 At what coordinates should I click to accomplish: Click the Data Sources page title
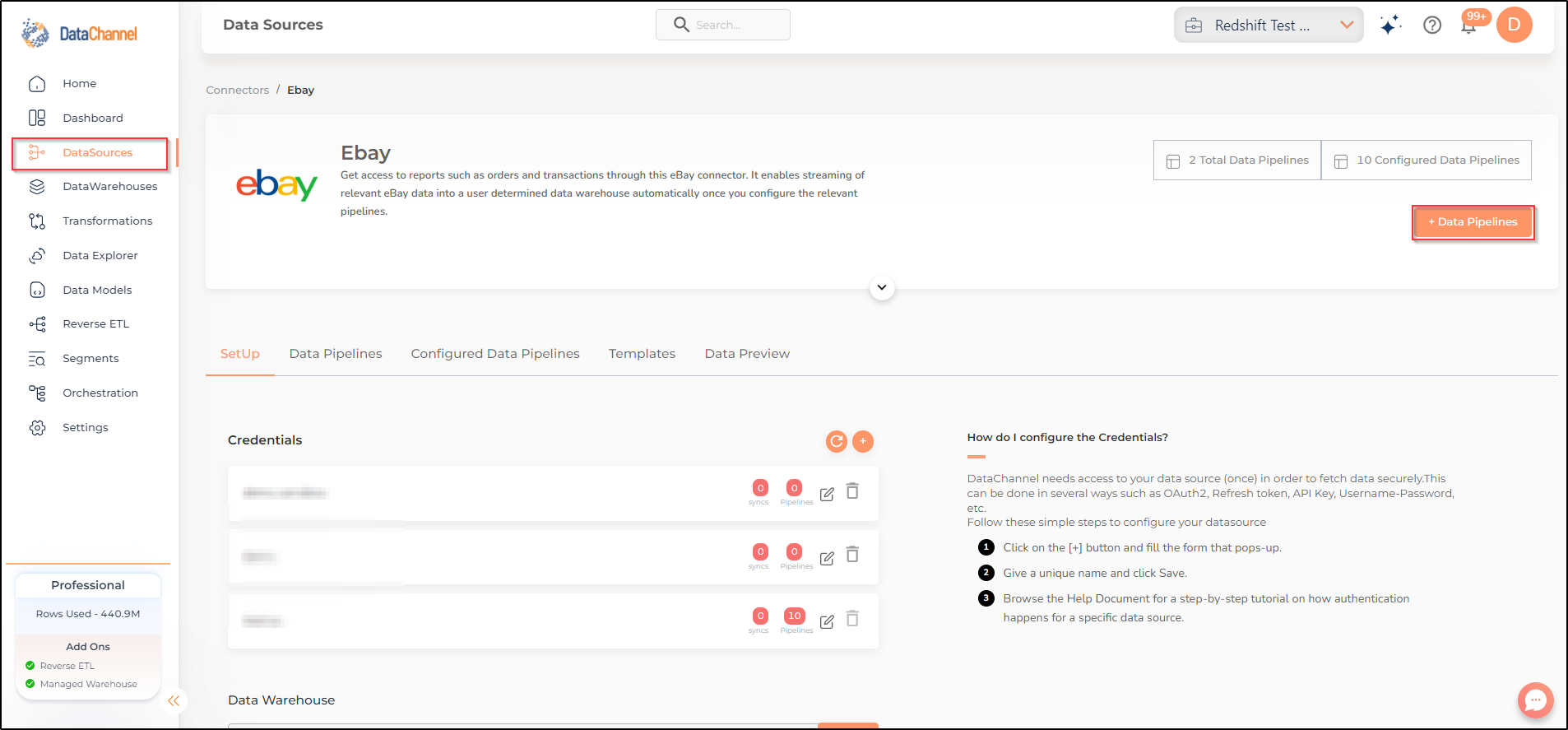click(x=273, y=25)
